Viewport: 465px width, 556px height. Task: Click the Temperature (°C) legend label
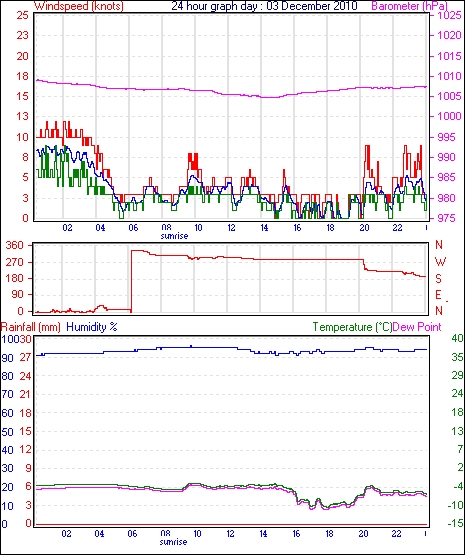coord(352,327)
